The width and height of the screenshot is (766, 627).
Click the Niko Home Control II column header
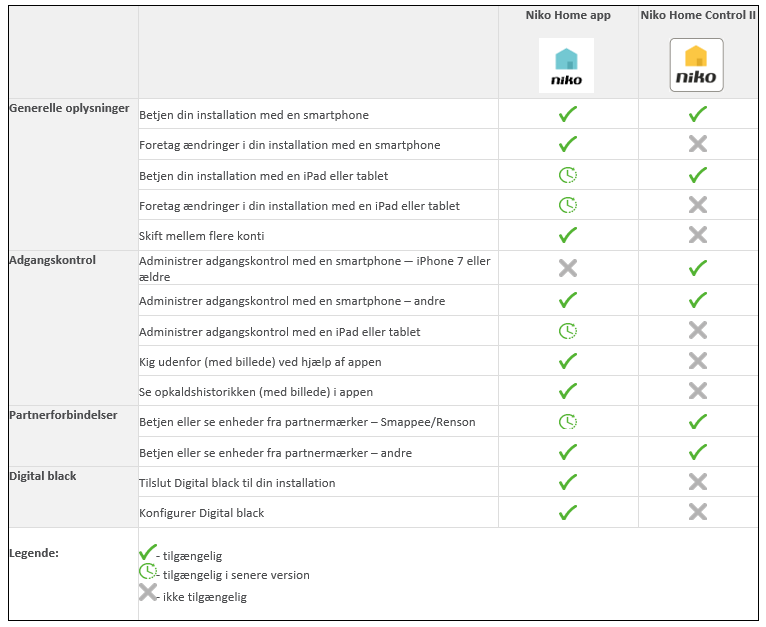[x=698, y=16]
